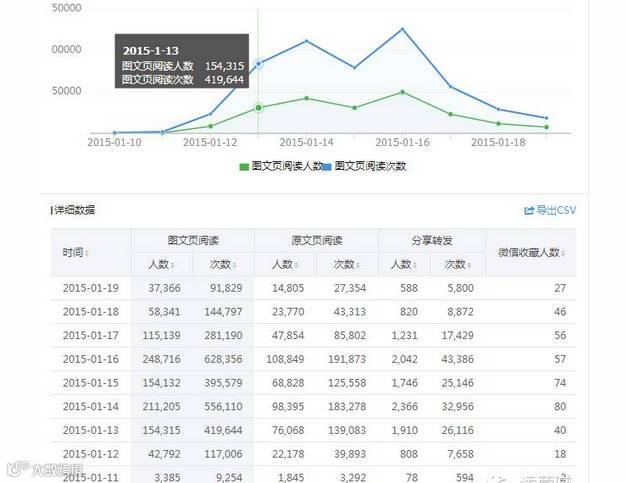The height and width of the screenshot is (483, 625).
Task: Click blue peak point at 2015-01-16
Action: pos(403,29)
